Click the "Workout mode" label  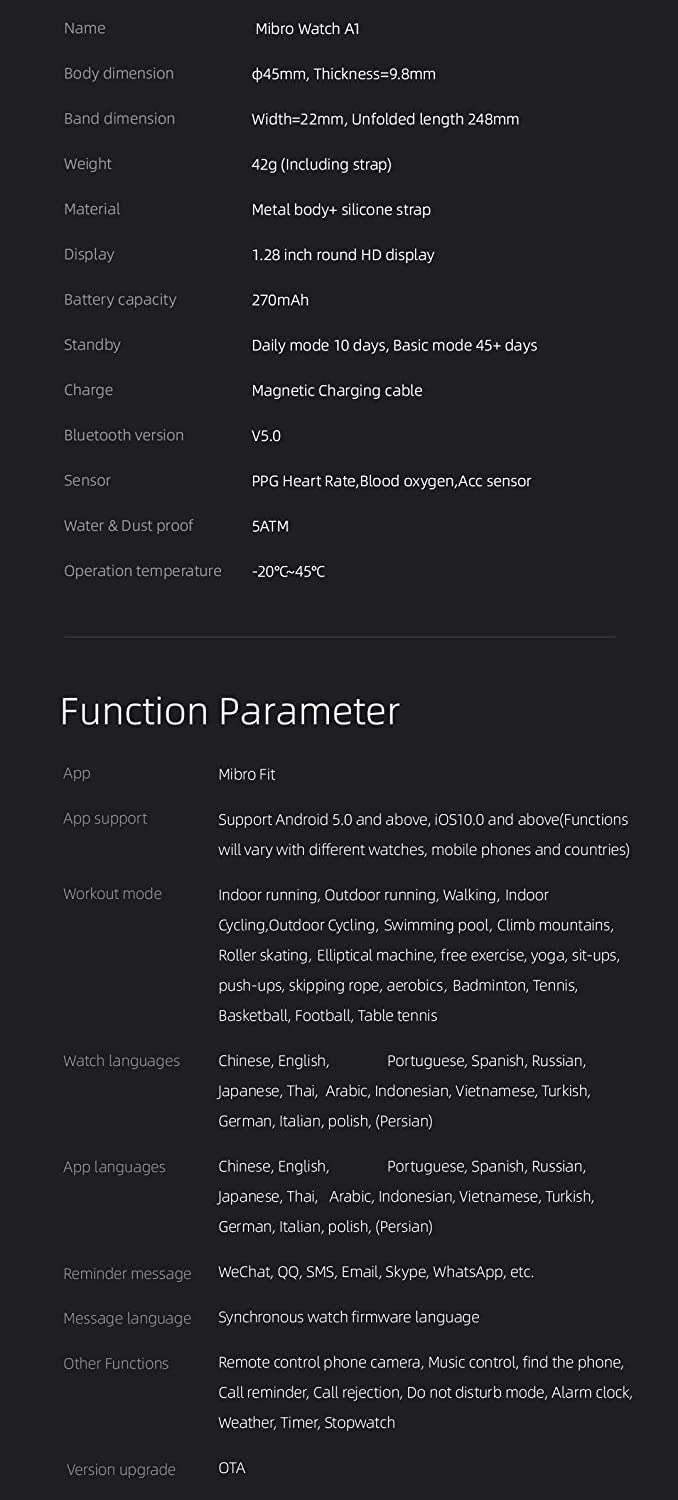[112, 893]
